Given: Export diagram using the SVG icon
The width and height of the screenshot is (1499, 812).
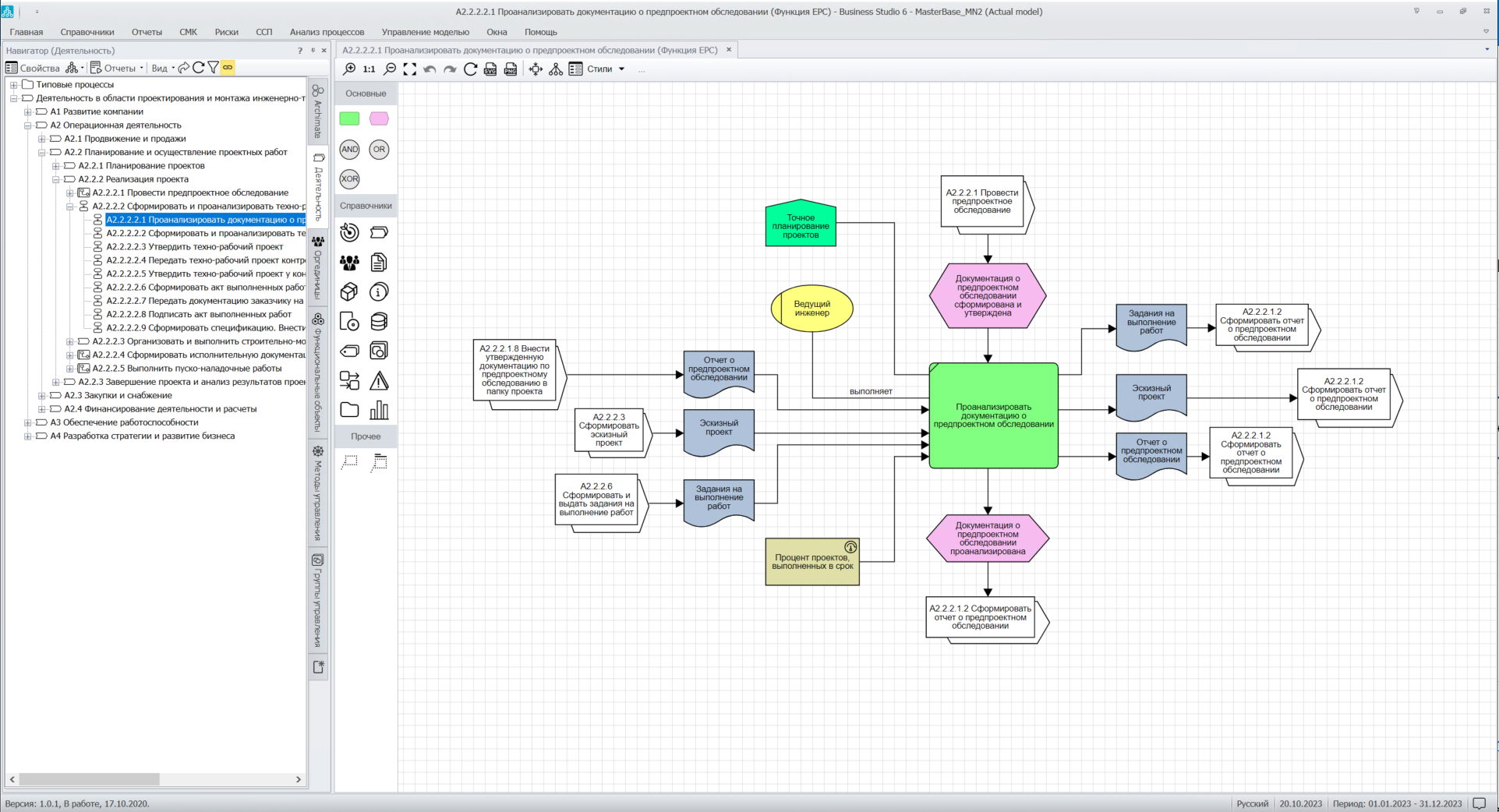Looking at the screenshot, I should click(x=490, y=69).
